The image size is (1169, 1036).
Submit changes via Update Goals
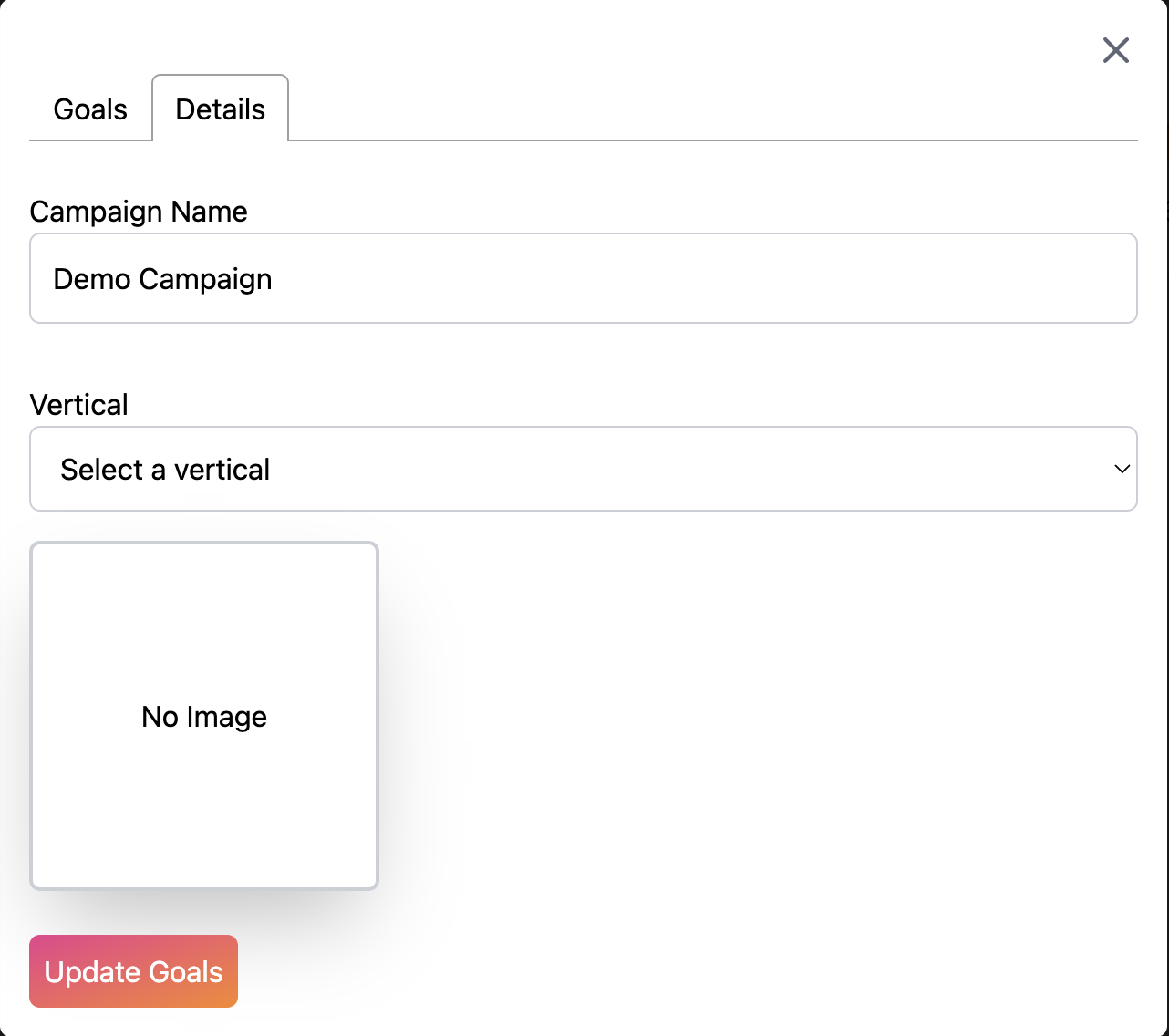tap(133, 971)
